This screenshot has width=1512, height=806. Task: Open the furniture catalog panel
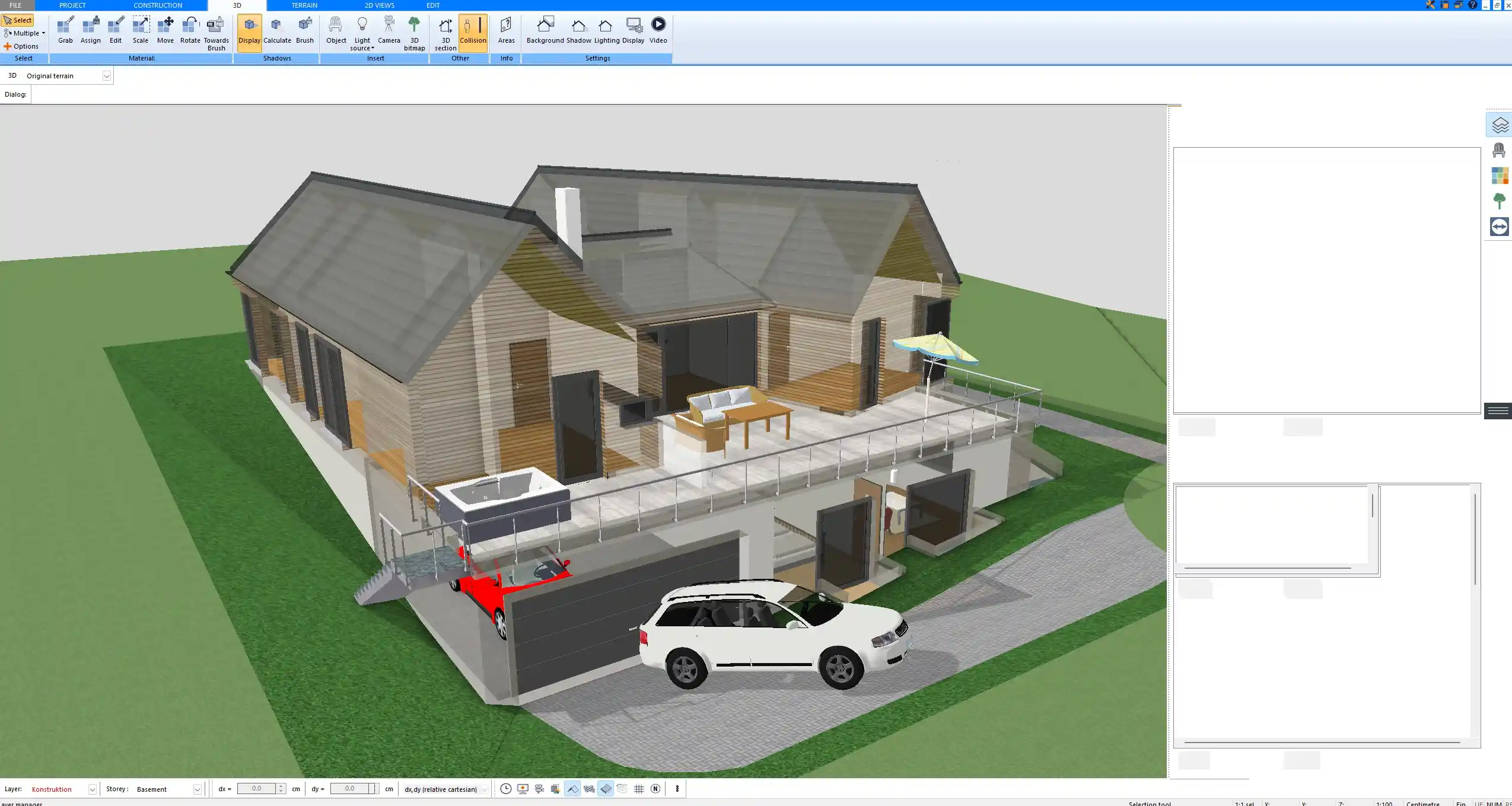pyautogui.click(x=1500, y=149)
